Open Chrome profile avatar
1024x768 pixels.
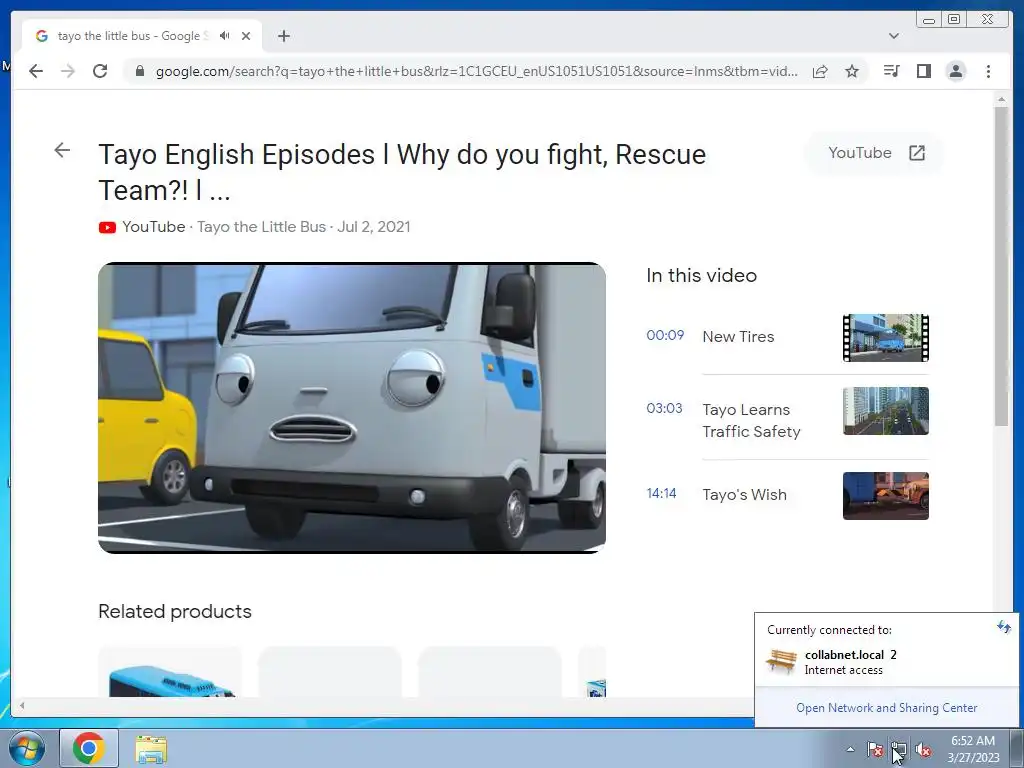click(x=955, y=71)
